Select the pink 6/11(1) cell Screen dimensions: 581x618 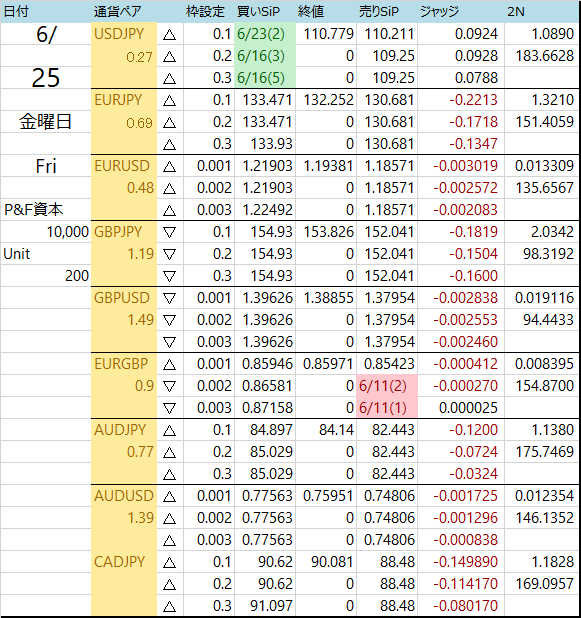(x=387, y=408)
